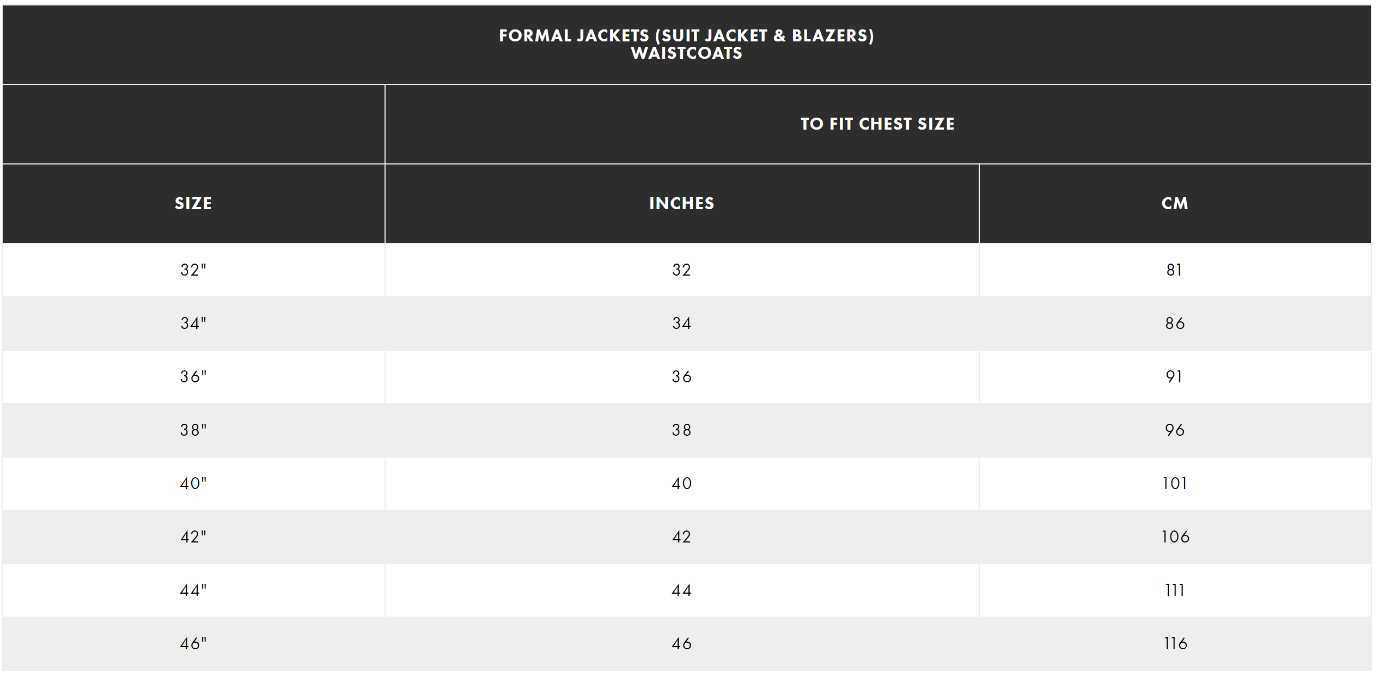Click the 111 cm value cell
1379x683 pixels.
[x=1174, y=591]
